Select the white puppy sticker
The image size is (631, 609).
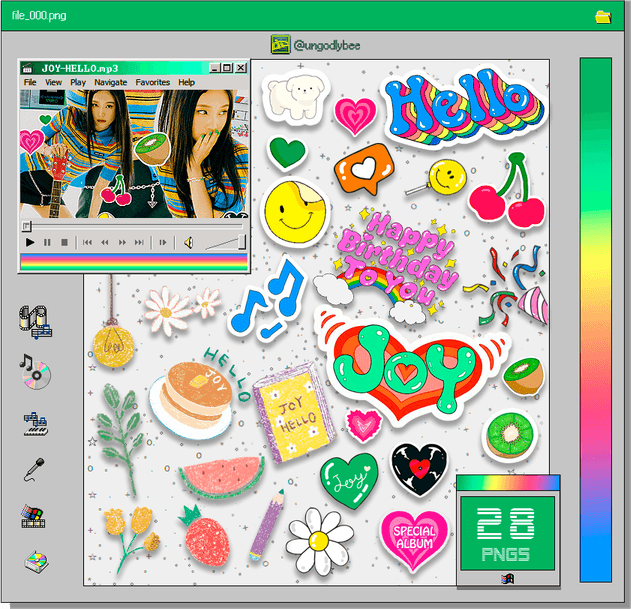coord(296,98)
